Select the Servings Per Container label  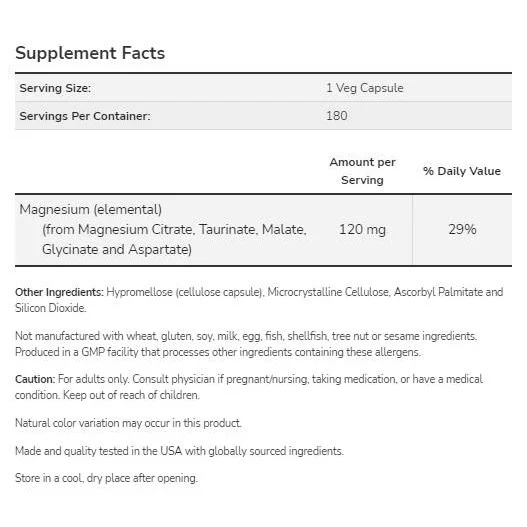pyautogui.click(x=85, y=116)
